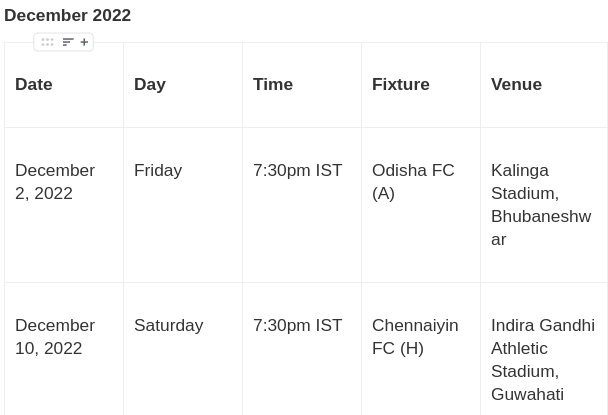The image size is (608, 415).
Task: Select the Date column header
Action: pyautogui.click(x=34, y=84)
